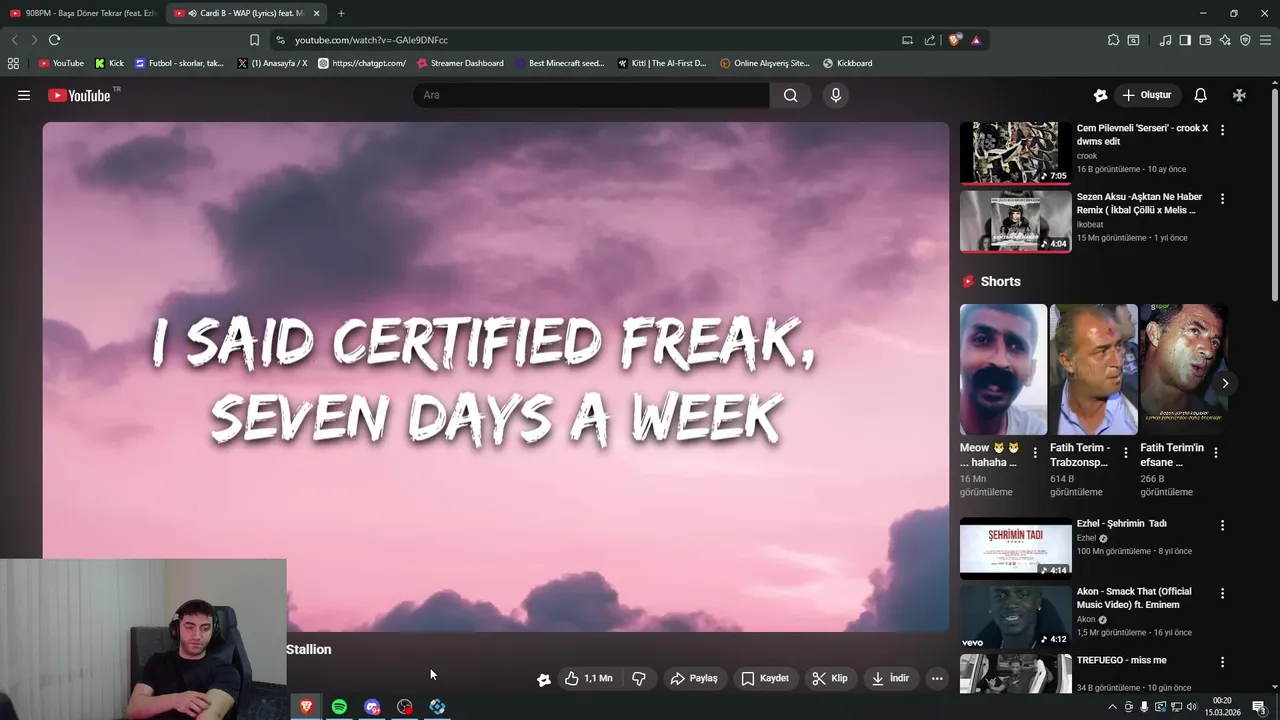Screen dimensions: 1280x720
Task: Show next Shorts with the arrow chevron
Action: (x=1225, y=383)
